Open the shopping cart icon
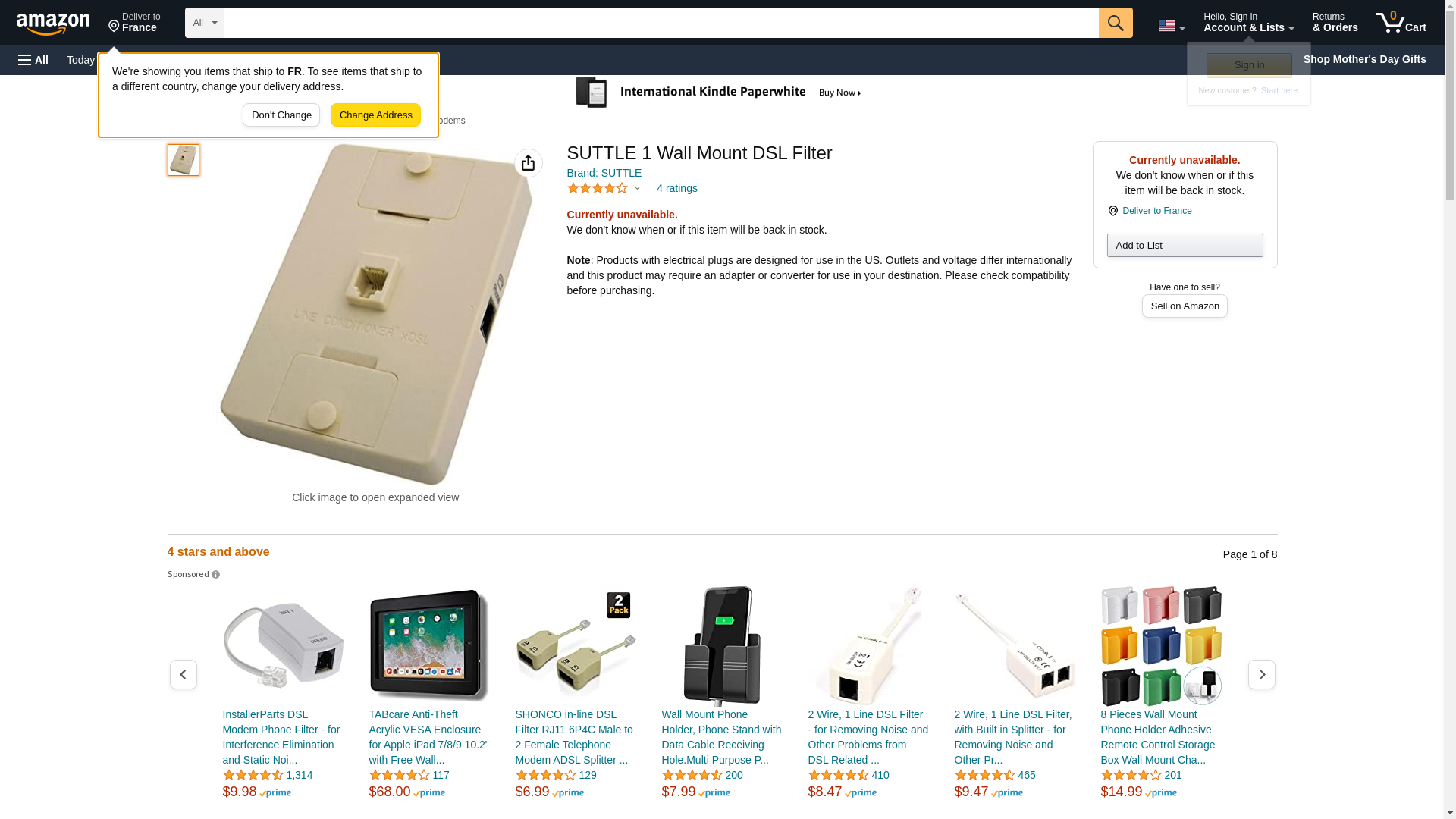Screen dimensions: 1456x819 pos(1401,22)
